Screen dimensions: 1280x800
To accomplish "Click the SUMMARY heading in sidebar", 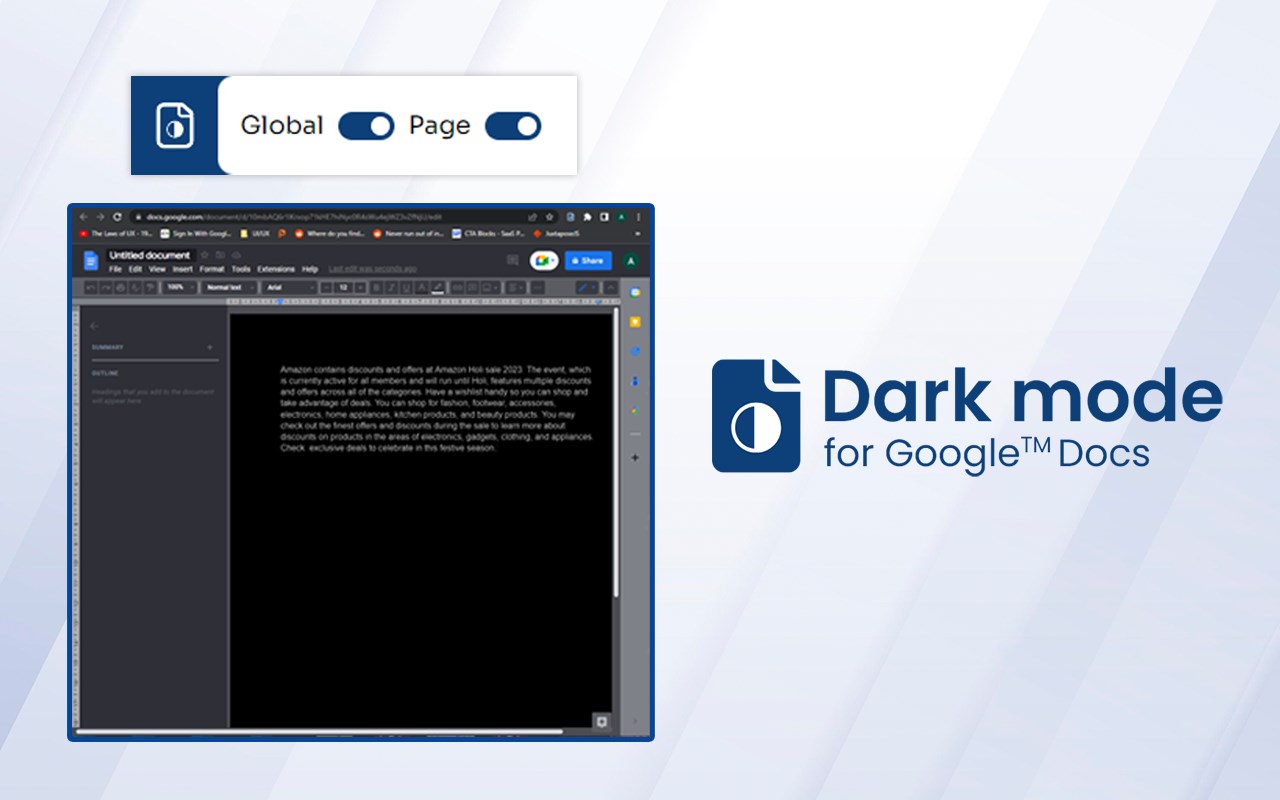I will coord(108,347).
